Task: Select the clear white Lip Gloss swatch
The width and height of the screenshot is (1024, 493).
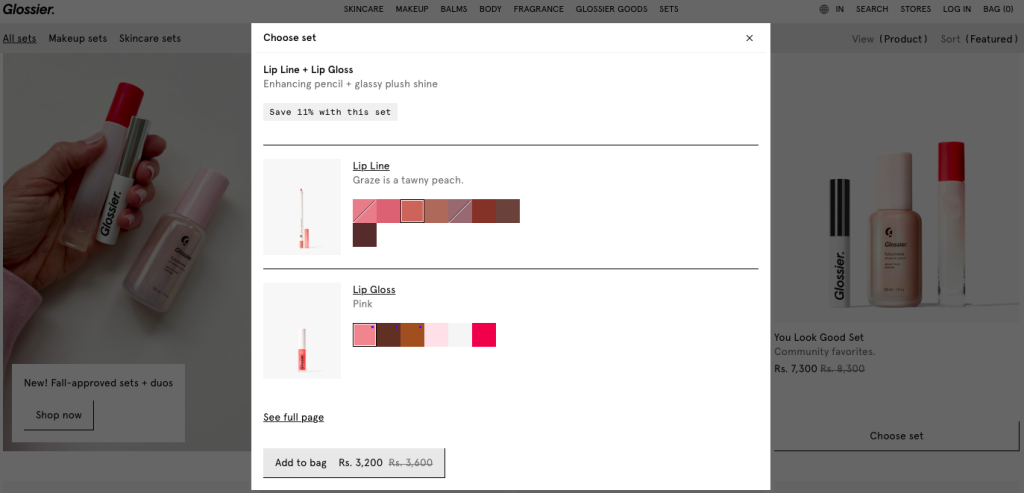Action: click(x=460, y=335)
